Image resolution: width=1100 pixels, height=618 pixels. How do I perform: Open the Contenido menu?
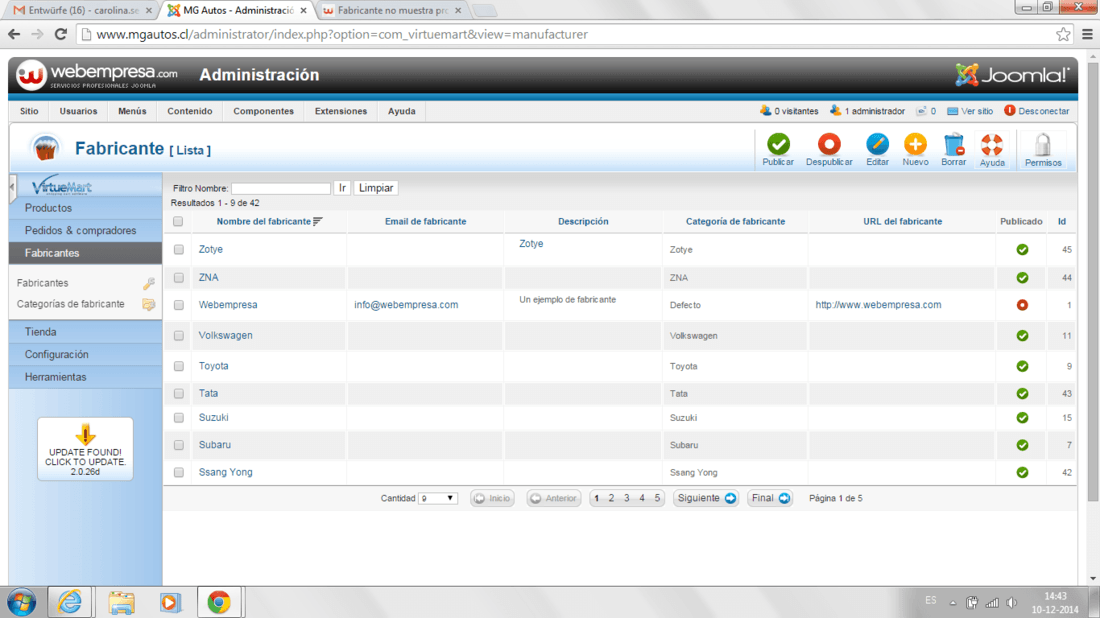click(x=189, y=111)
